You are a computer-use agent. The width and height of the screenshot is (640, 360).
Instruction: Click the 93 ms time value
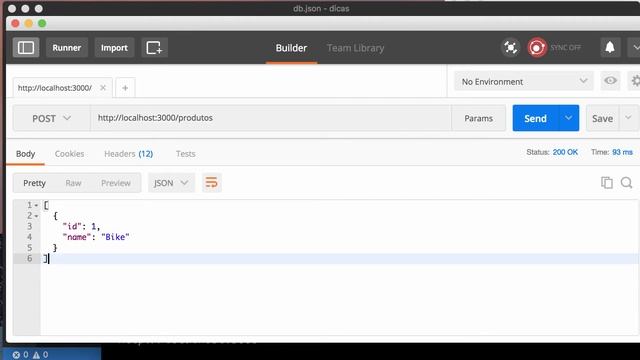click(x=622, y=152)
